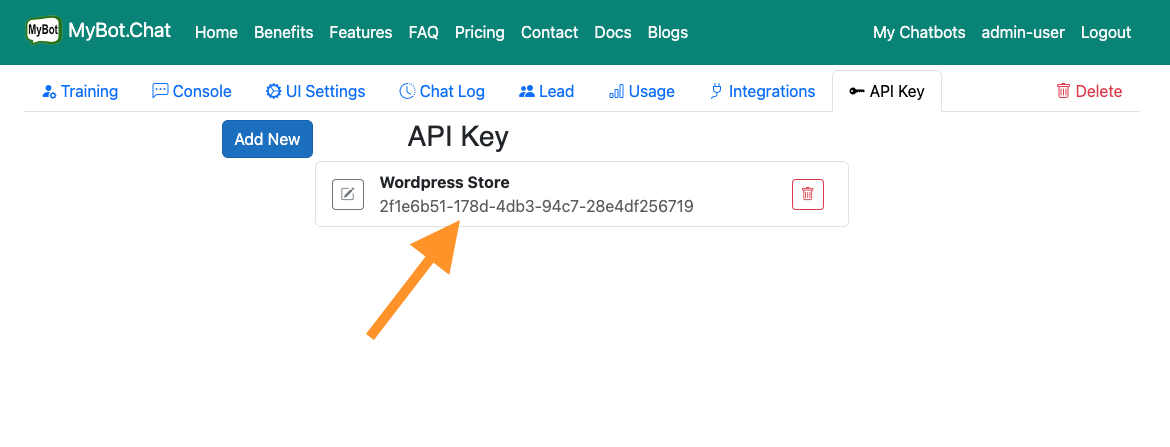Open My Chatbots page
This screenshot has height=447, width=1170.
919,32
